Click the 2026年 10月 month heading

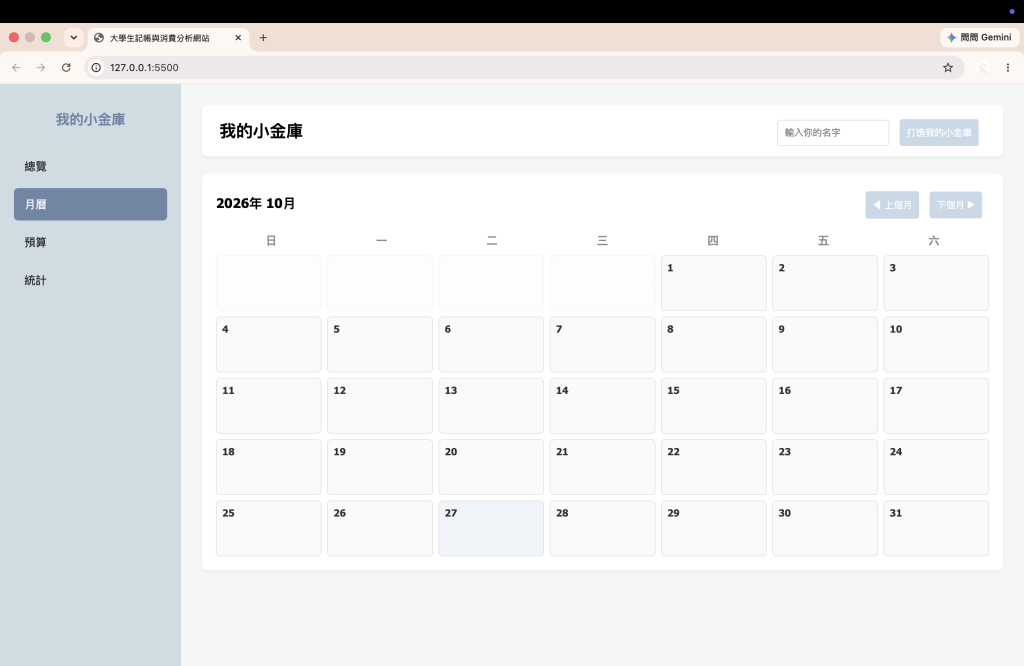coord(255,204)
